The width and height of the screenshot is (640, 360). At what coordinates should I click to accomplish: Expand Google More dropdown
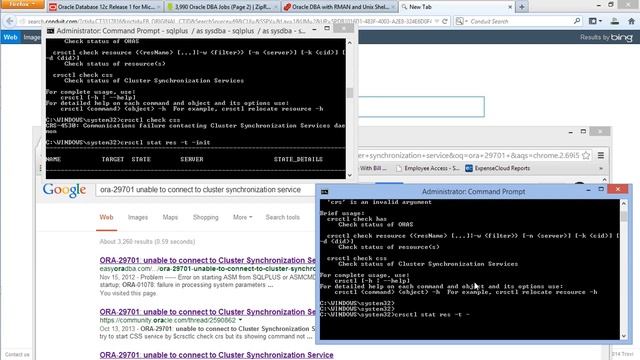[242, 217]
